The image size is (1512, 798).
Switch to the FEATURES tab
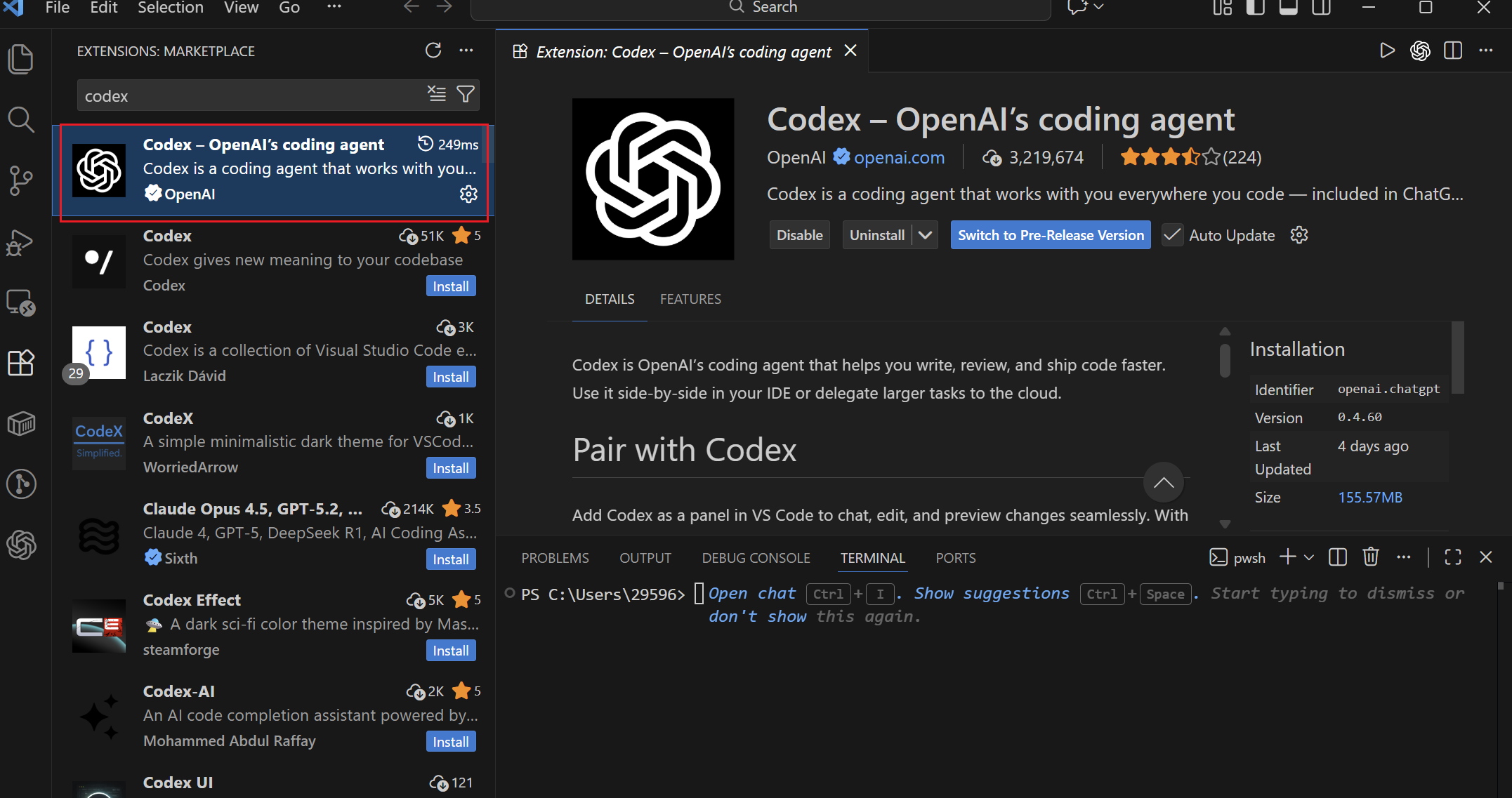690,299
